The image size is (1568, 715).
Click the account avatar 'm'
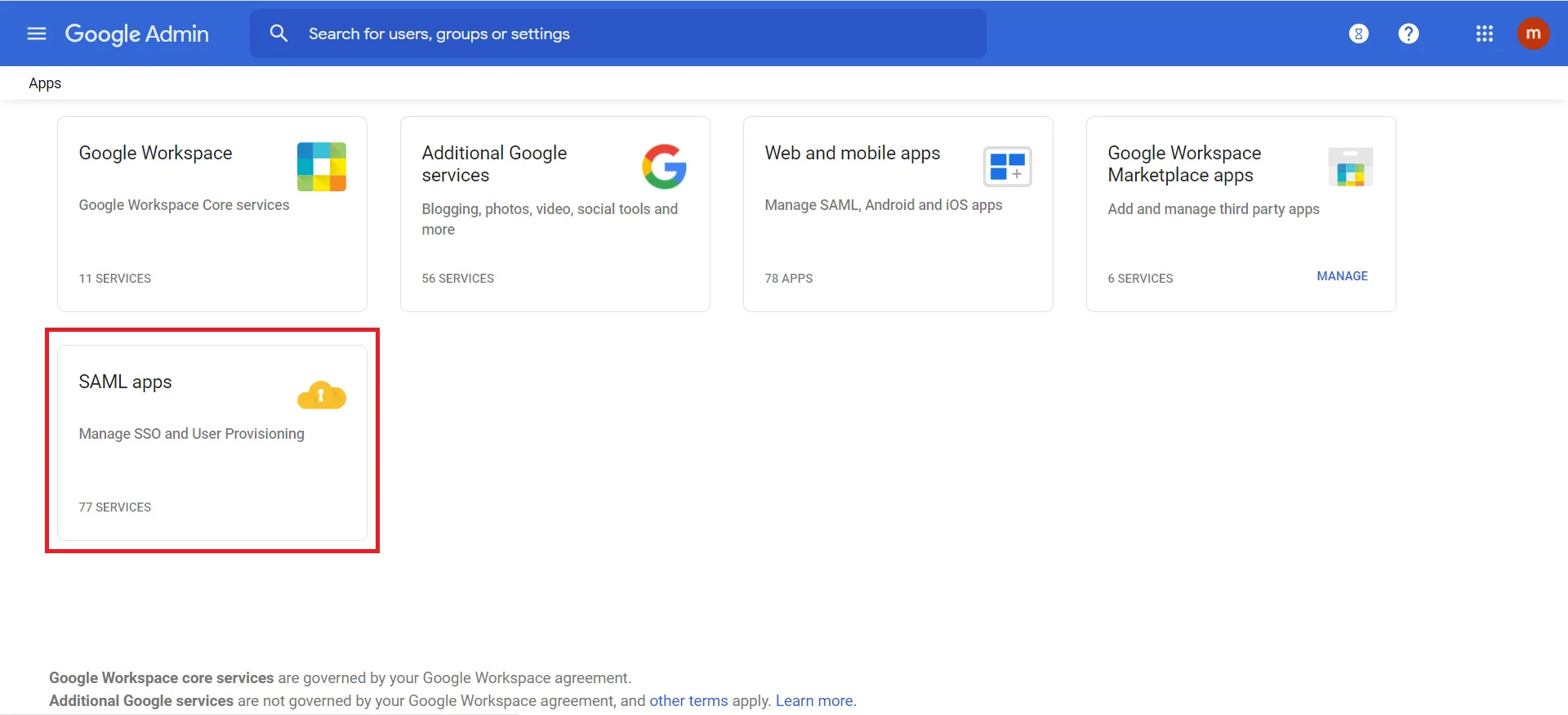coord(1533,34)
